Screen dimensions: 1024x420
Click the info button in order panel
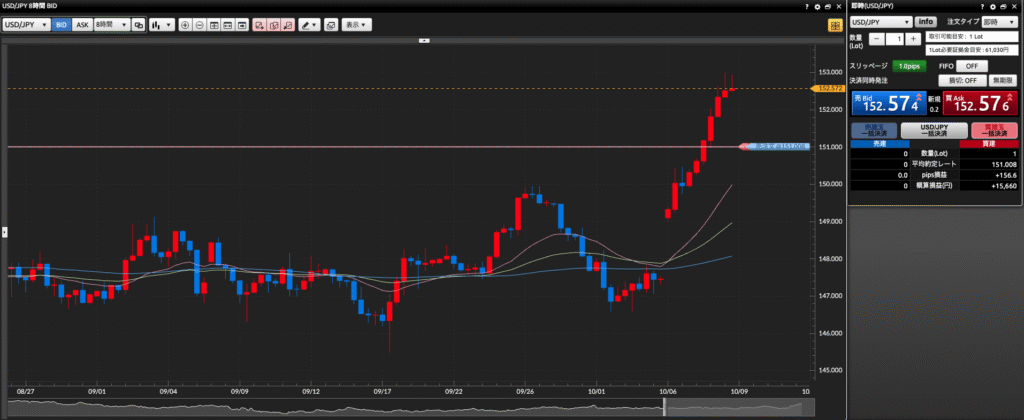(x=925, y=21)
